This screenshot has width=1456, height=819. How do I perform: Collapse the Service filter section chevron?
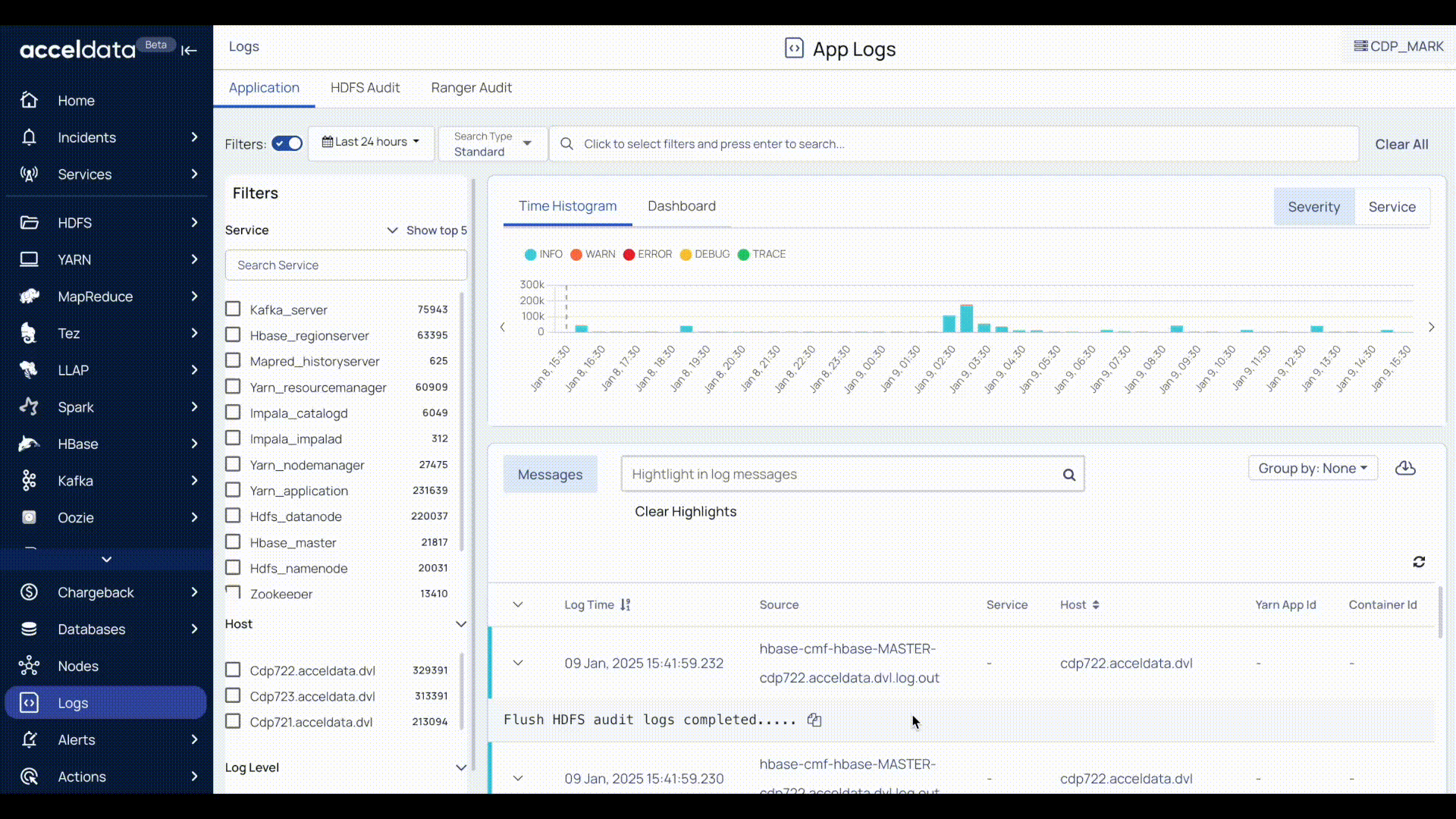(392, 231)
